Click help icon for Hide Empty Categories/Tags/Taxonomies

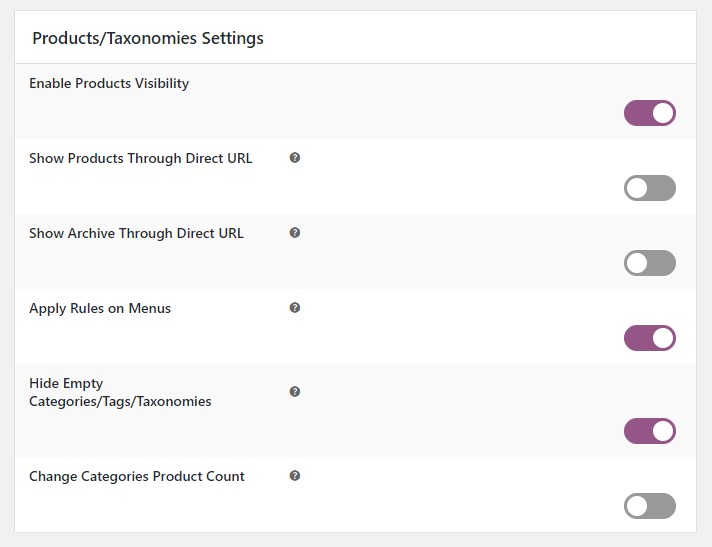point(295,391)
